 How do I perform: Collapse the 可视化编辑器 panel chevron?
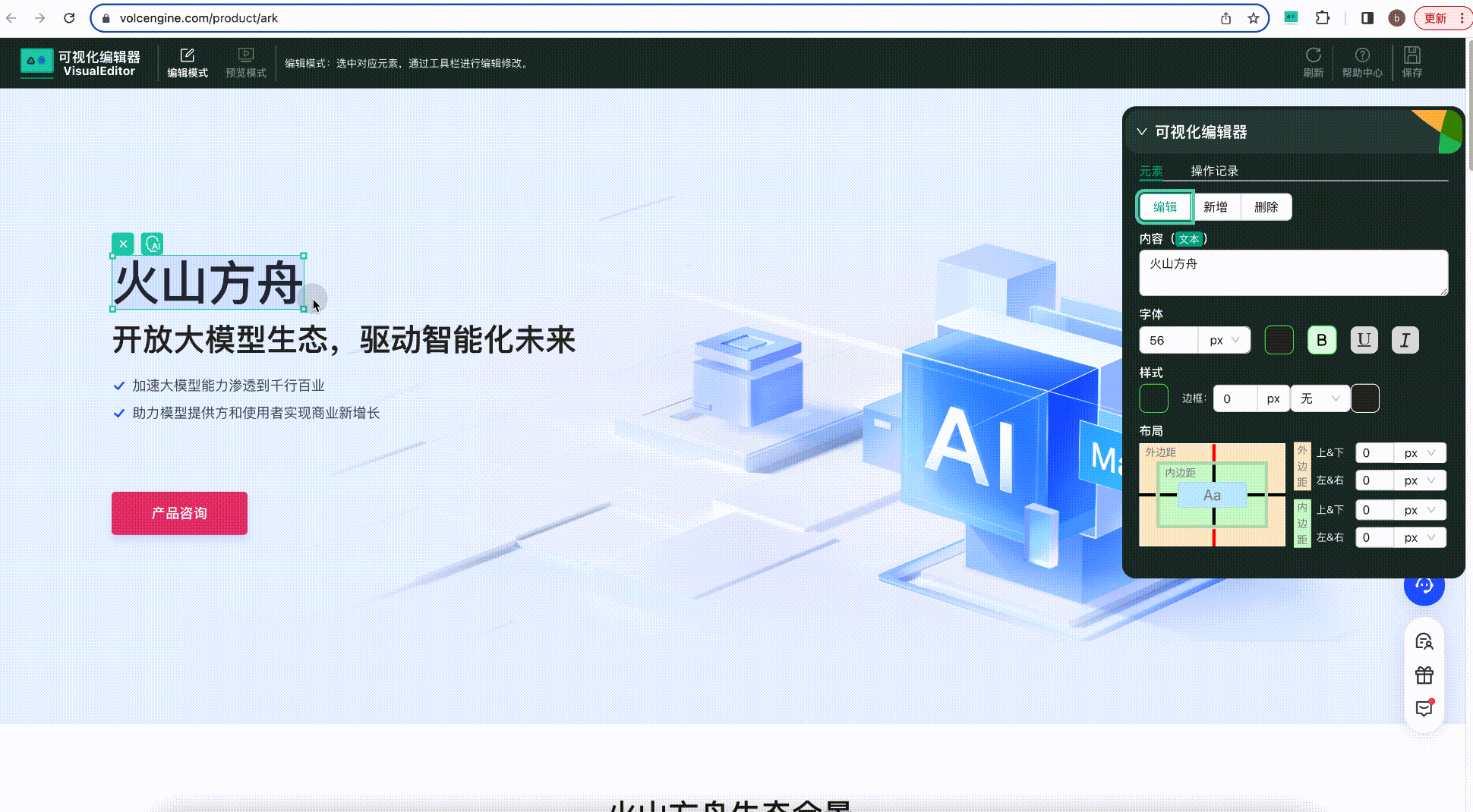click(1141, 132)
